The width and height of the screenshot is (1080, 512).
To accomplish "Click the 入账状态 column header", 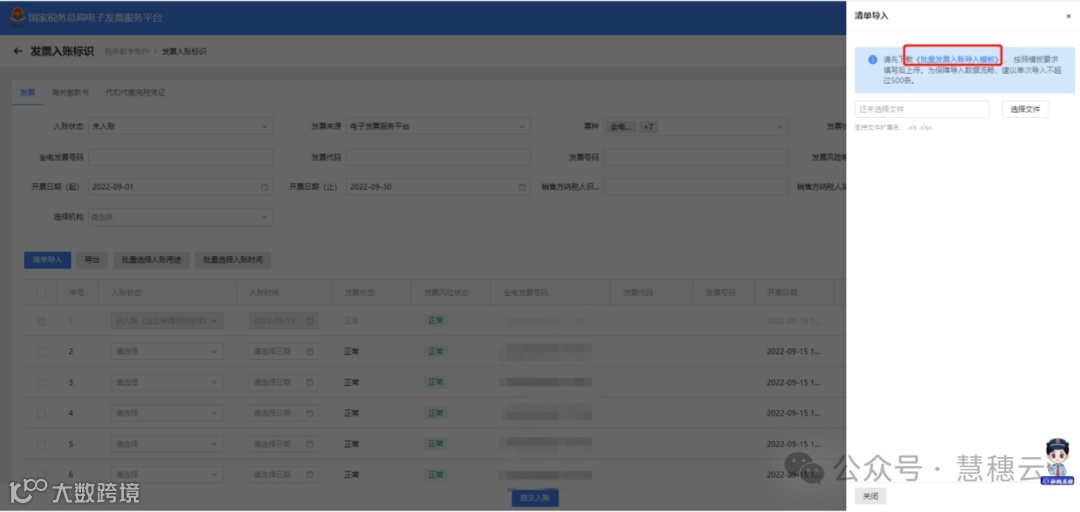I will (126, 292).
